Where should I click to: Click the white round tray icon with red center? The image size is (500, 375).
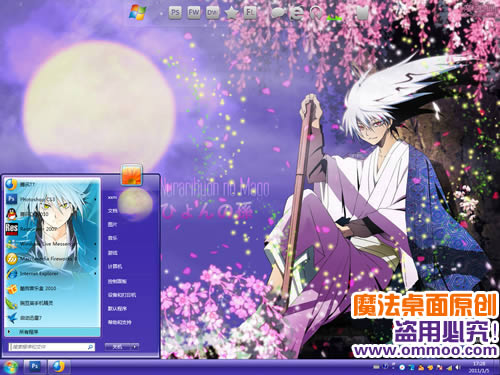402,367
